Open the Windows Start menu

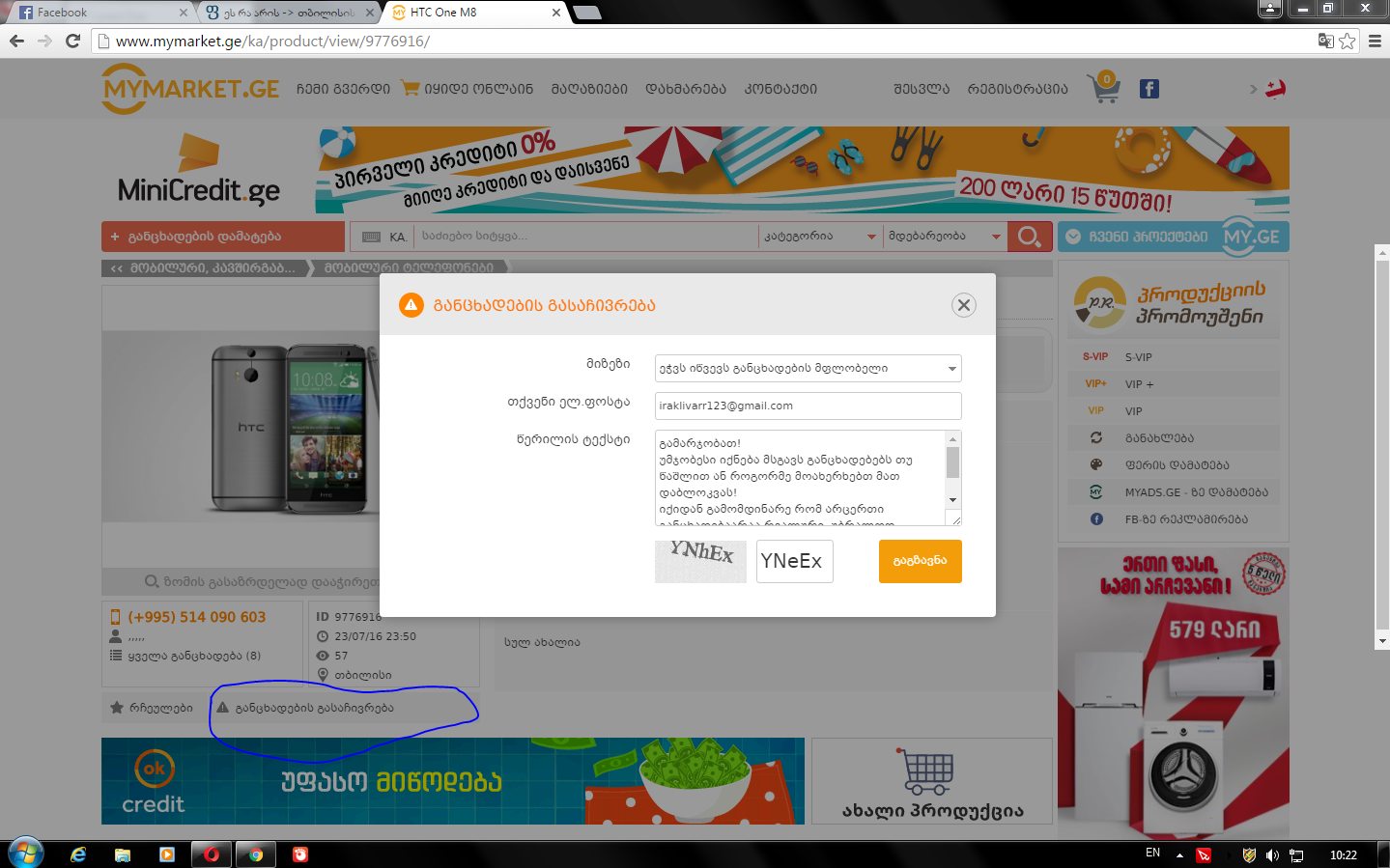coord(25,854)
